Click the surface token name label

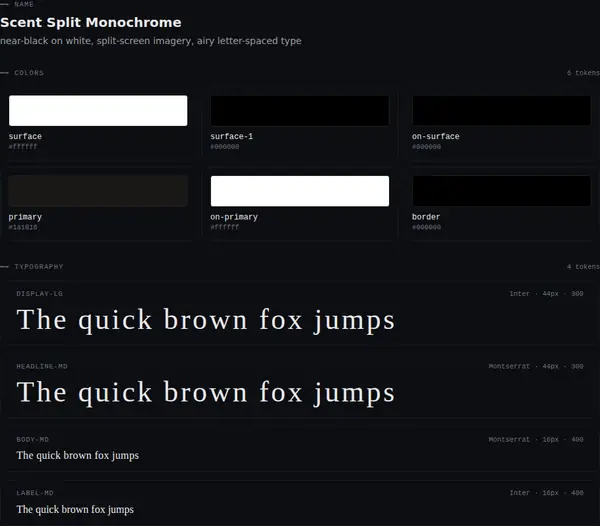25,136
